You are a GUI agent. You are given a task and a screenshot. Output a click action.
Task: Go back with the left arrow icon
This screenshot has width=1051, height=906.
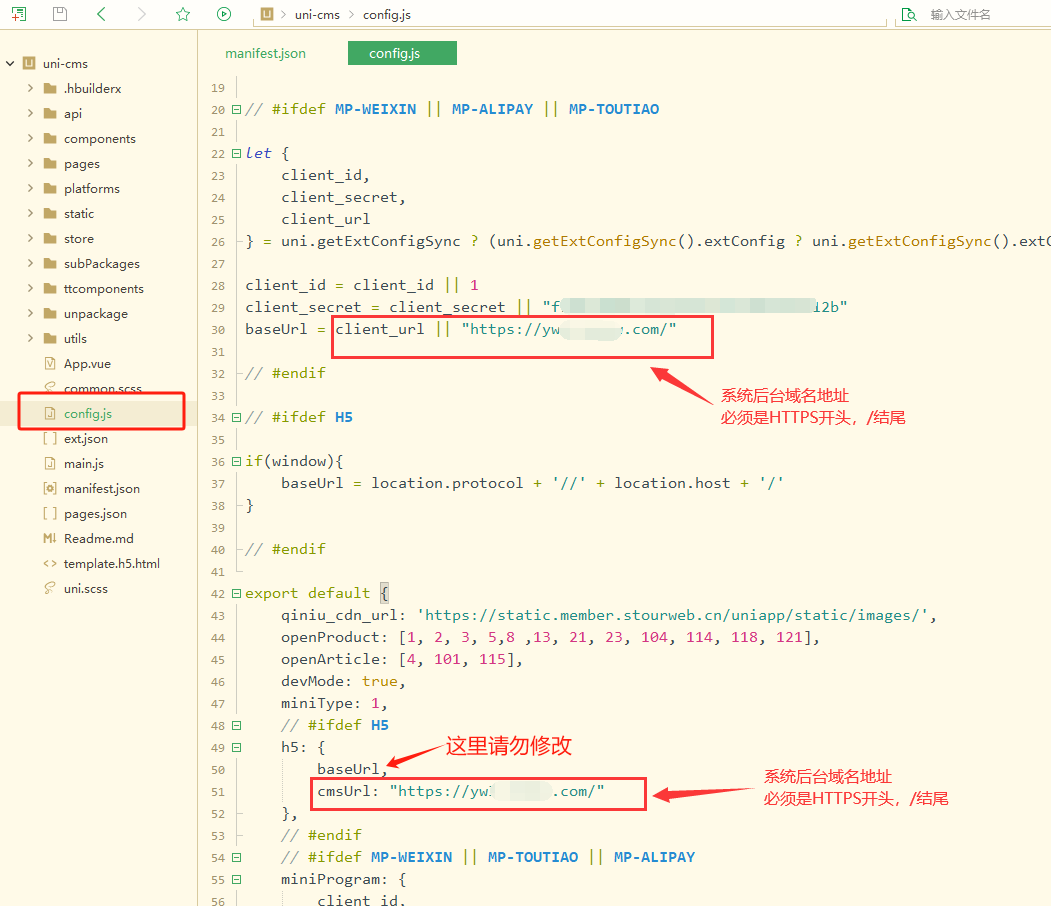tap(101, 14)
